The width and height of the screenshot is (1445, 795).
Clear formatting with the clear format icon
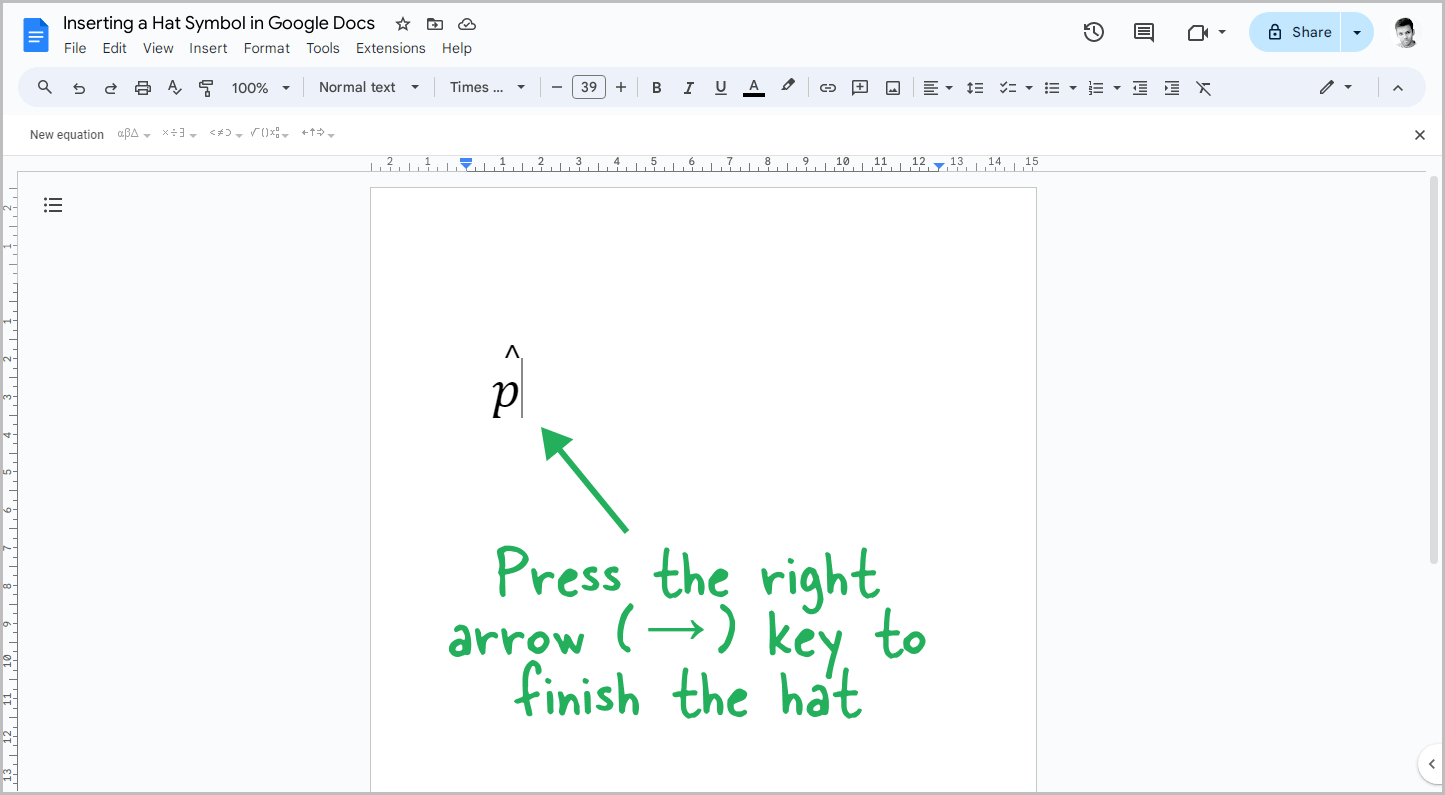pyautogui.click(x=1203, y=87)
